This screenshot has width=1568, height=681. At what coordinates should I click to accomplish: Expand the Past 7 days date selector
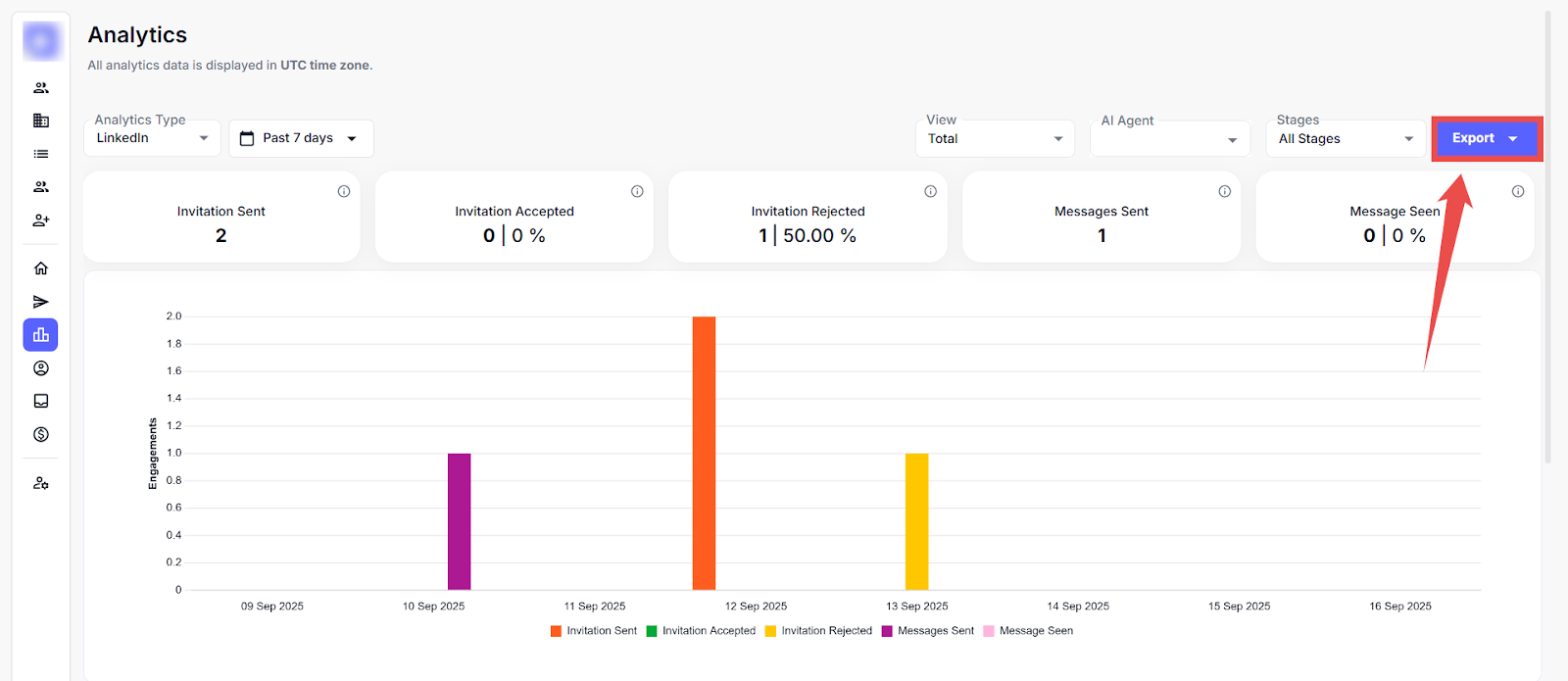click(x=301, y=138)
